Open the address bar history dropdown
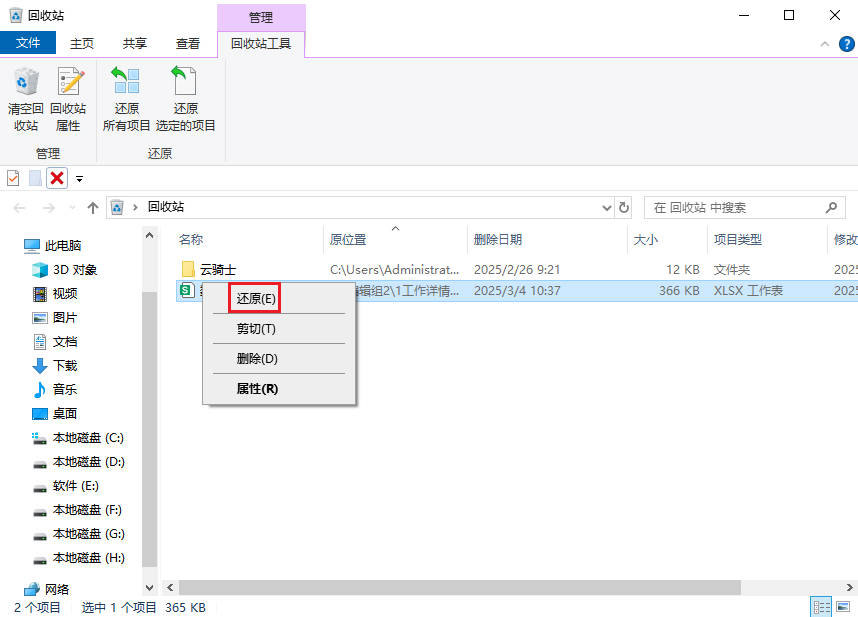The width and height of the screenshot is (858, 617). 606,208
